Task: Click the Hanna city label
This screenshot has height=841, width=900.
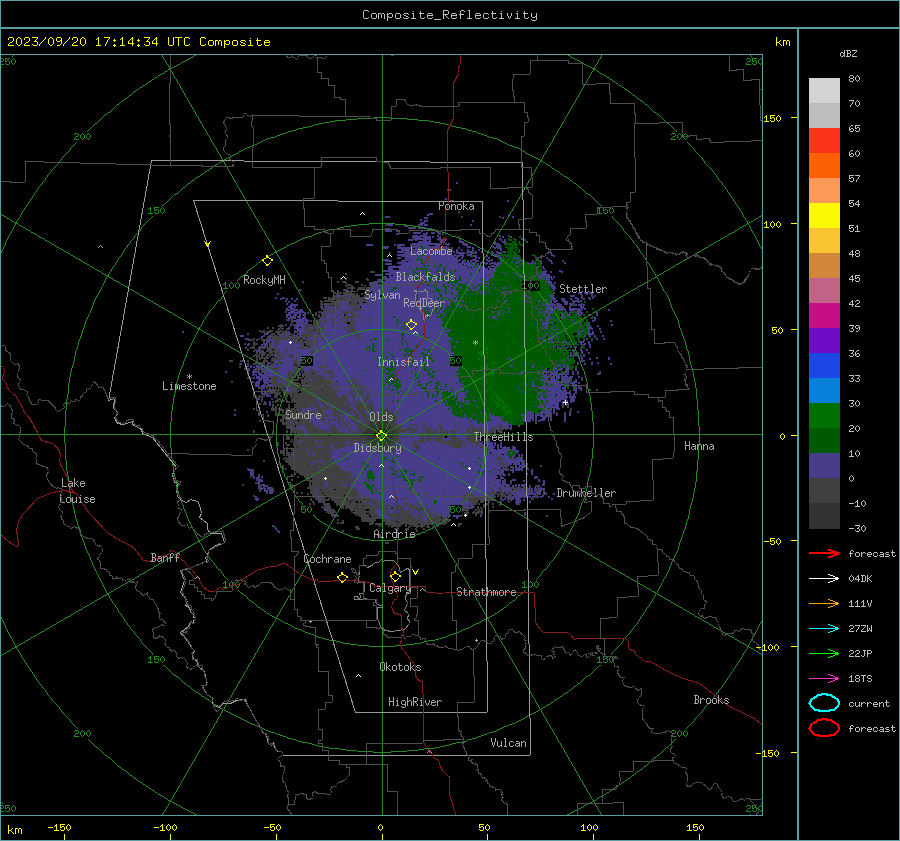Action: point(699,446)
